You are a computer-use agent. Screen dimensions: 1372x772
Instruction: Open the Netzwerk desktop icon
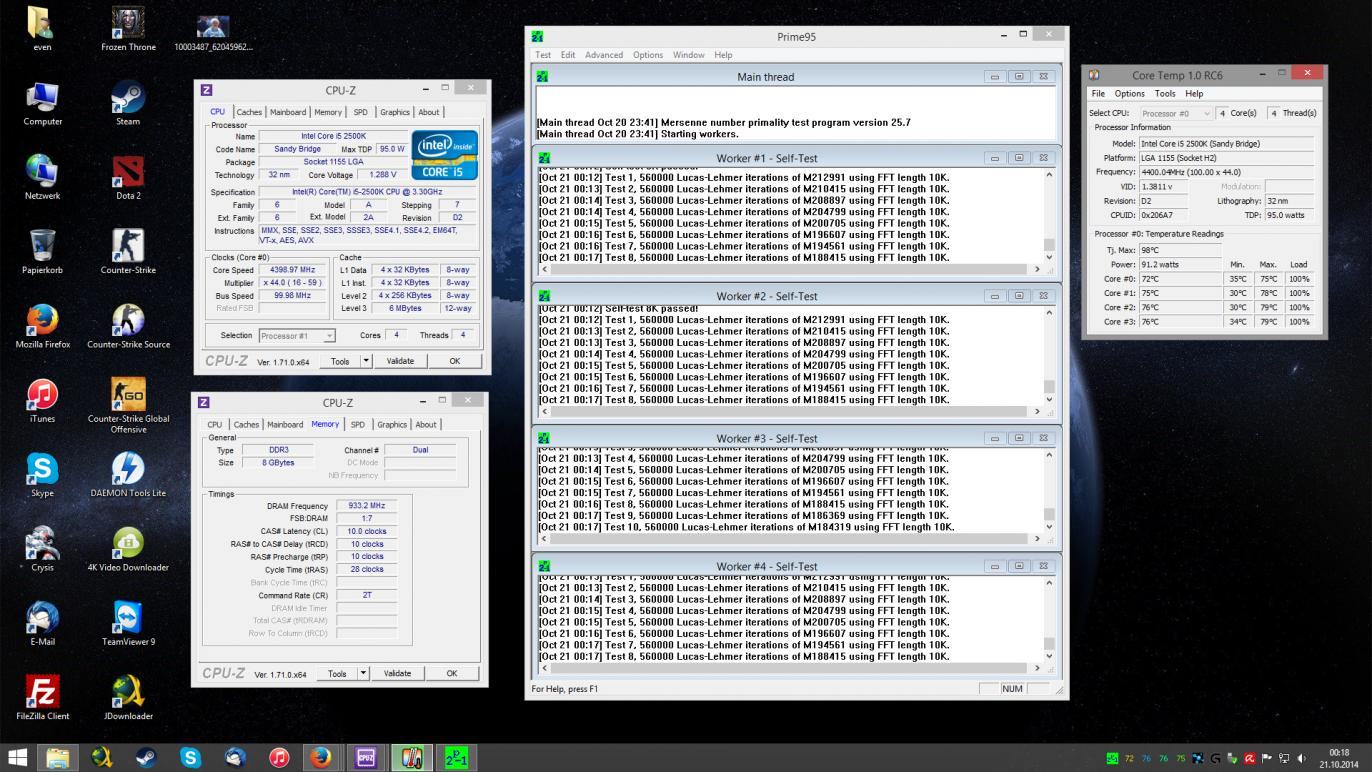tap(42, 177)
